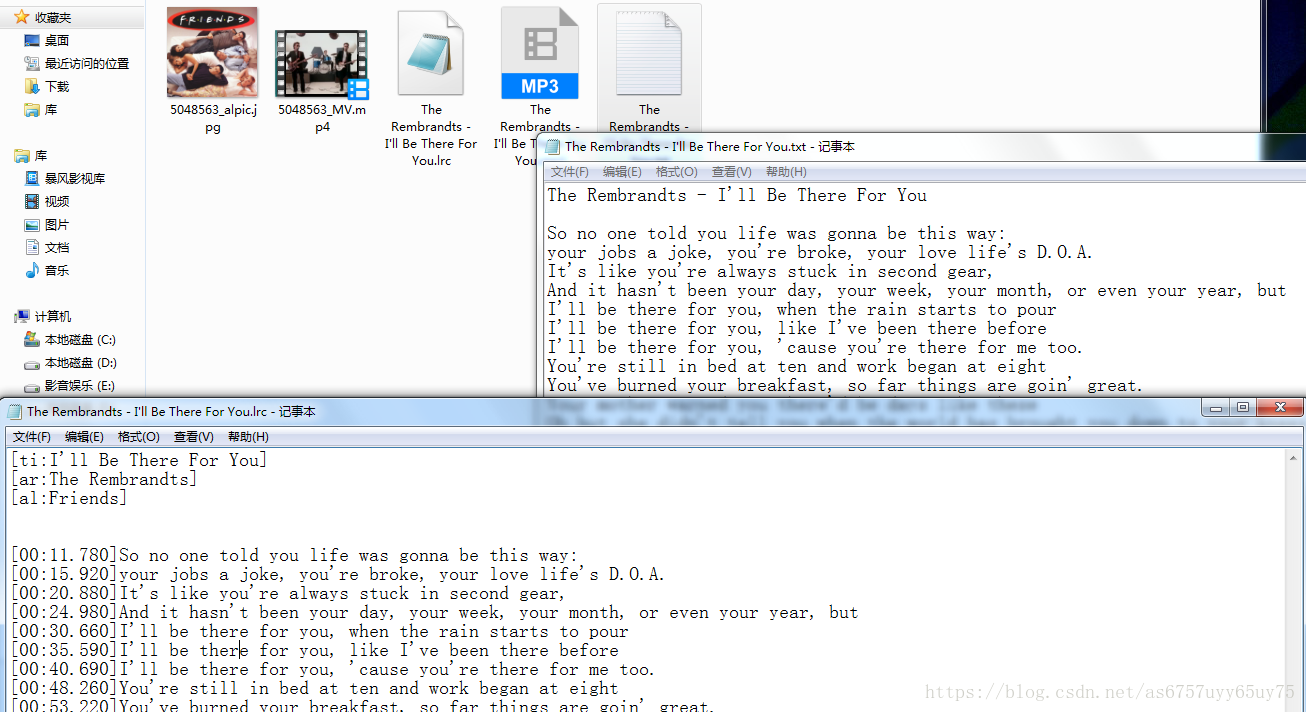Click title line 'The Rembrandts - I'll Be There For You'
Screen dimensions: 1306x712
pos(737,195)
